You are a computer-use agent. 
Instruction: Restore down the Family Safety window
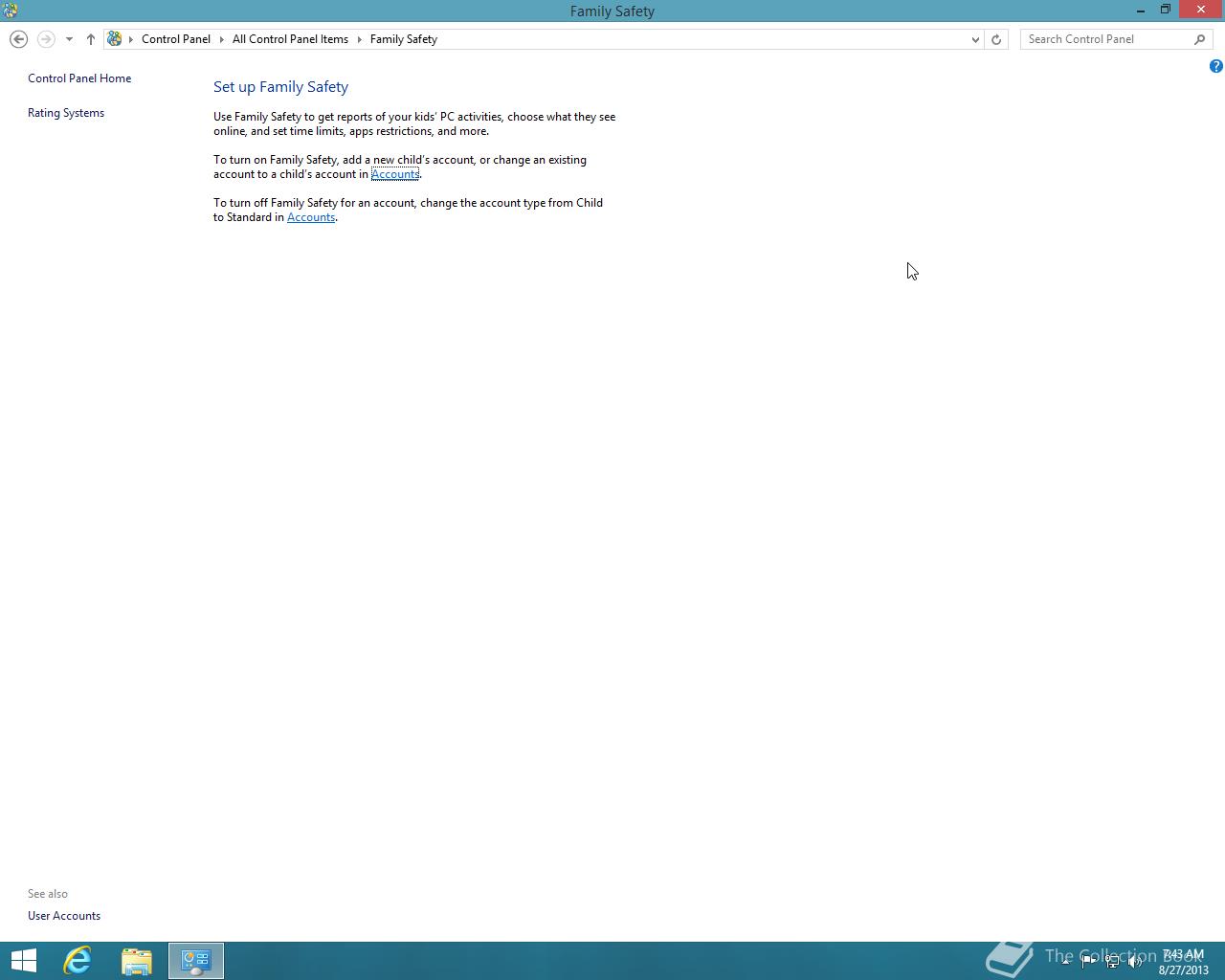point(1166,10)
